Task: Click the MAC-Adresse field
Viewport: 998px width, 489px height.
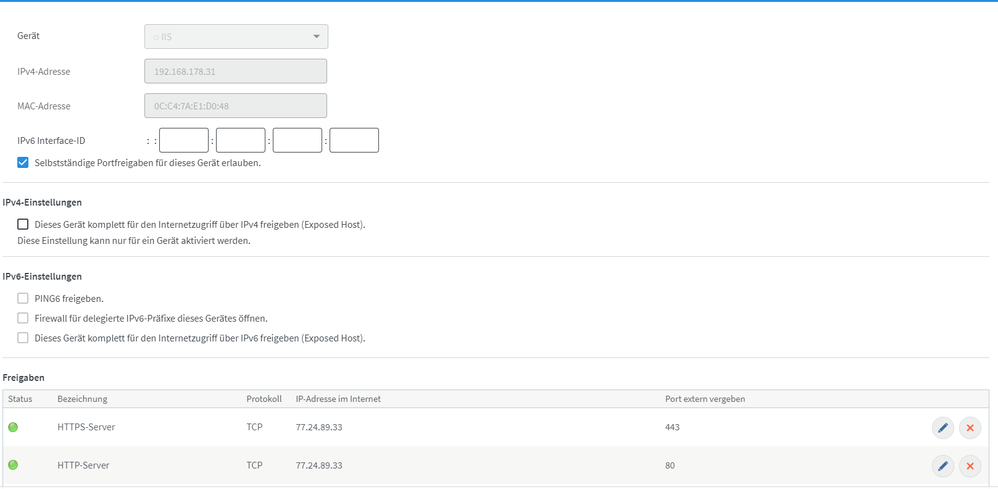Action: 235,106
